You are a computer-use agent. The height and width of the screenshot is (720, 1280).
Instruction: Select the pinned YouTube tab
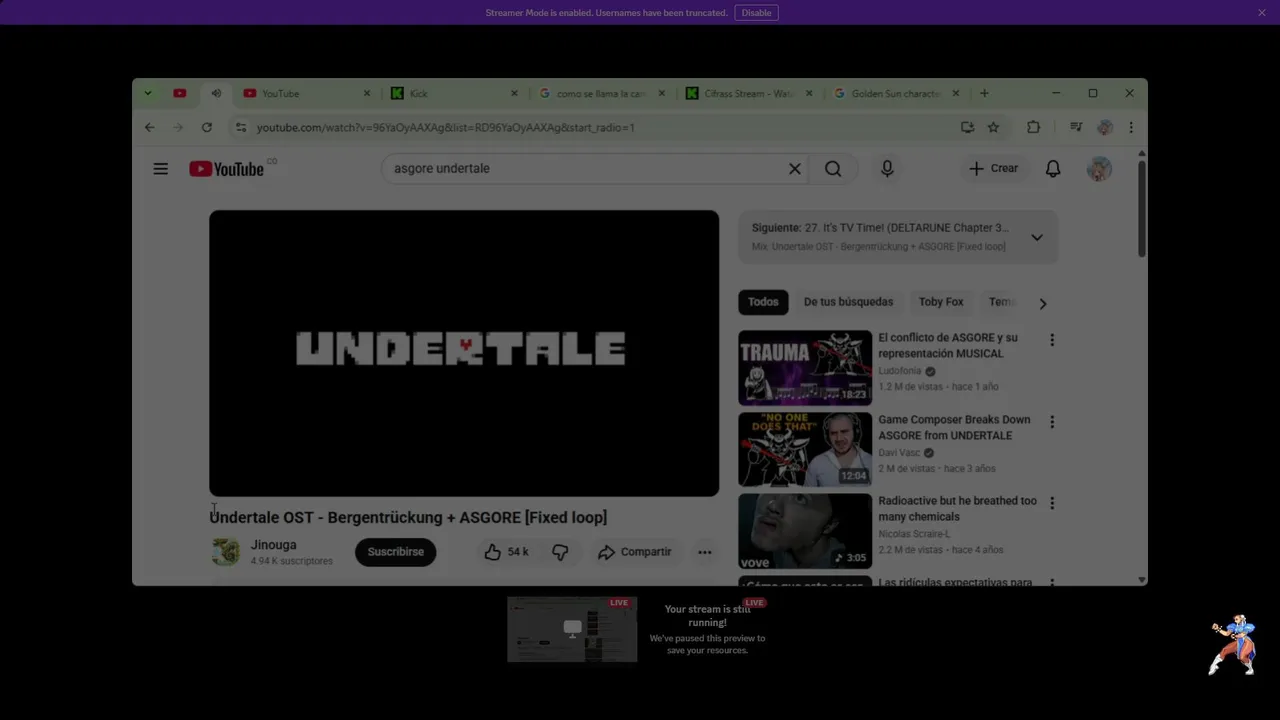coord(180,93)
